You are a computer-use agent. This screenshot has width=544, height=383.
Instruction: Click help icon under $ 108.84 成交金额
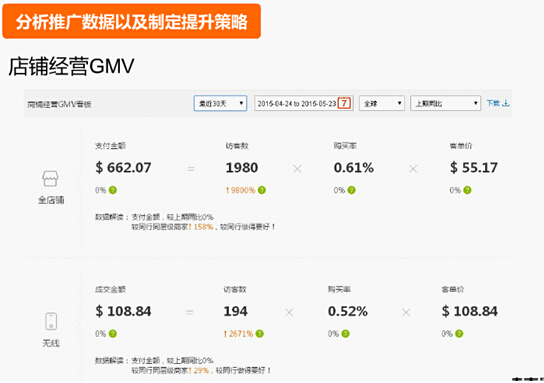113,334
